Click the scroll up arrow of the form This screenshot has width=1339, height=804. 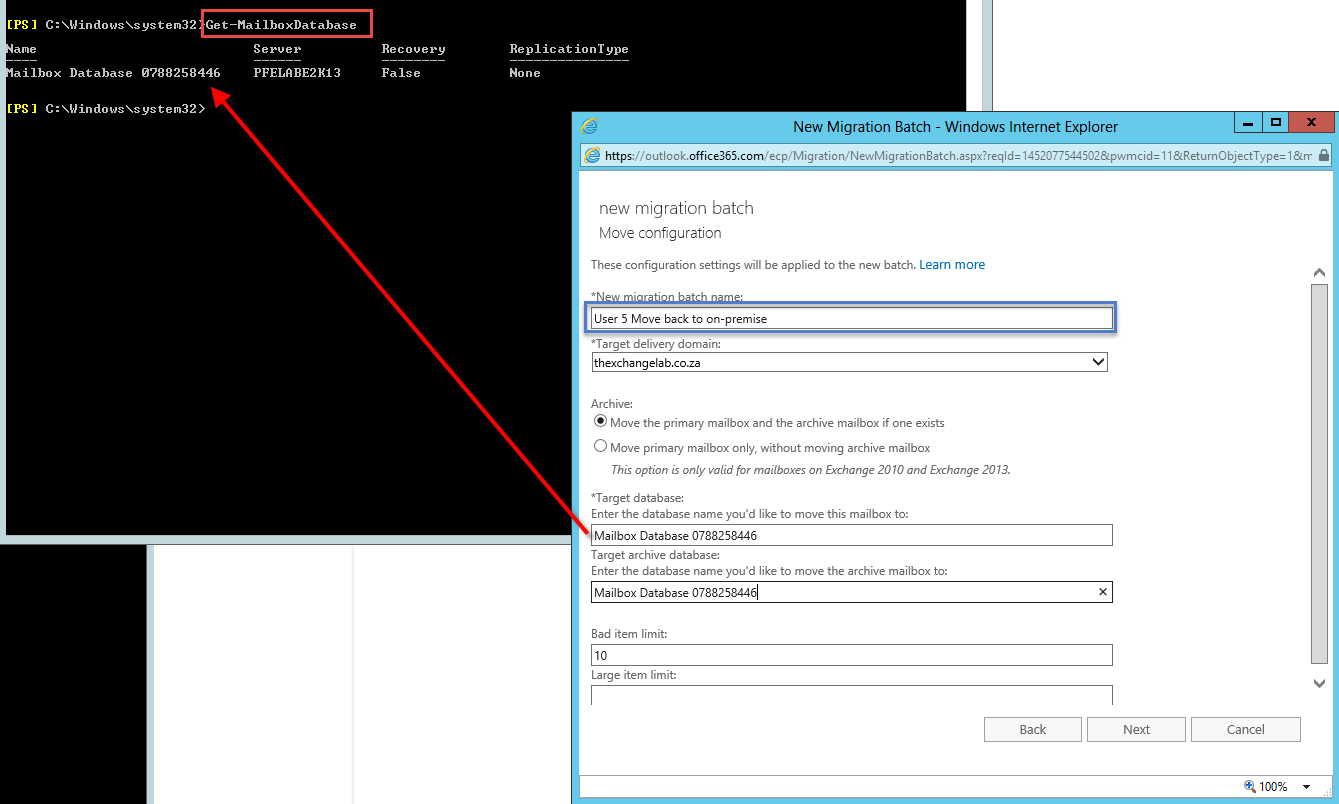pos(1319,273)
